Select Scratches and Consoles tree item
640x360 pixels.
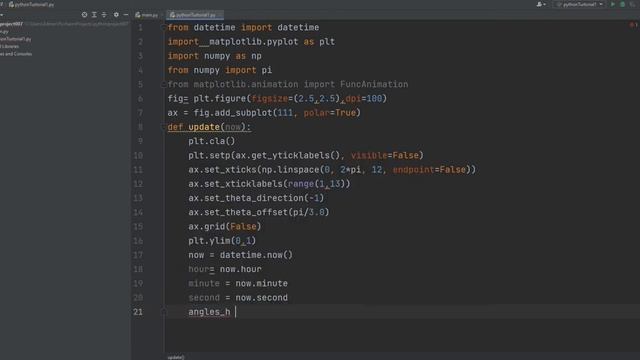pyautogui.click(x=16, y=54)
